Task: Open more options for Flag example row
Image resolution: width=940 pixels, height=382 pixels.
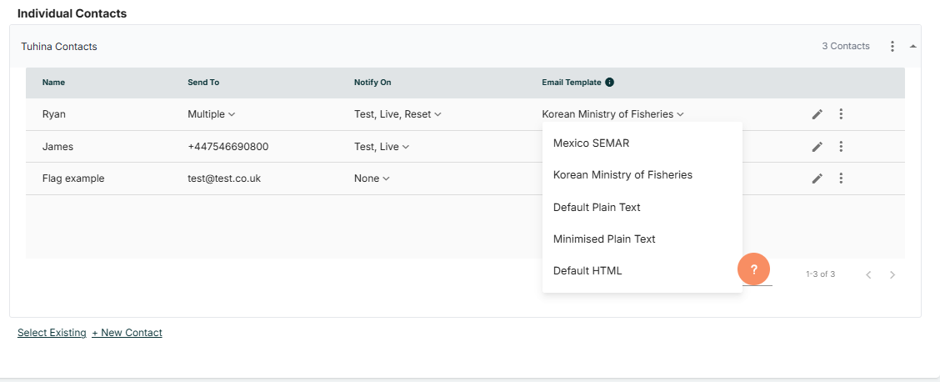Action: 841,178
